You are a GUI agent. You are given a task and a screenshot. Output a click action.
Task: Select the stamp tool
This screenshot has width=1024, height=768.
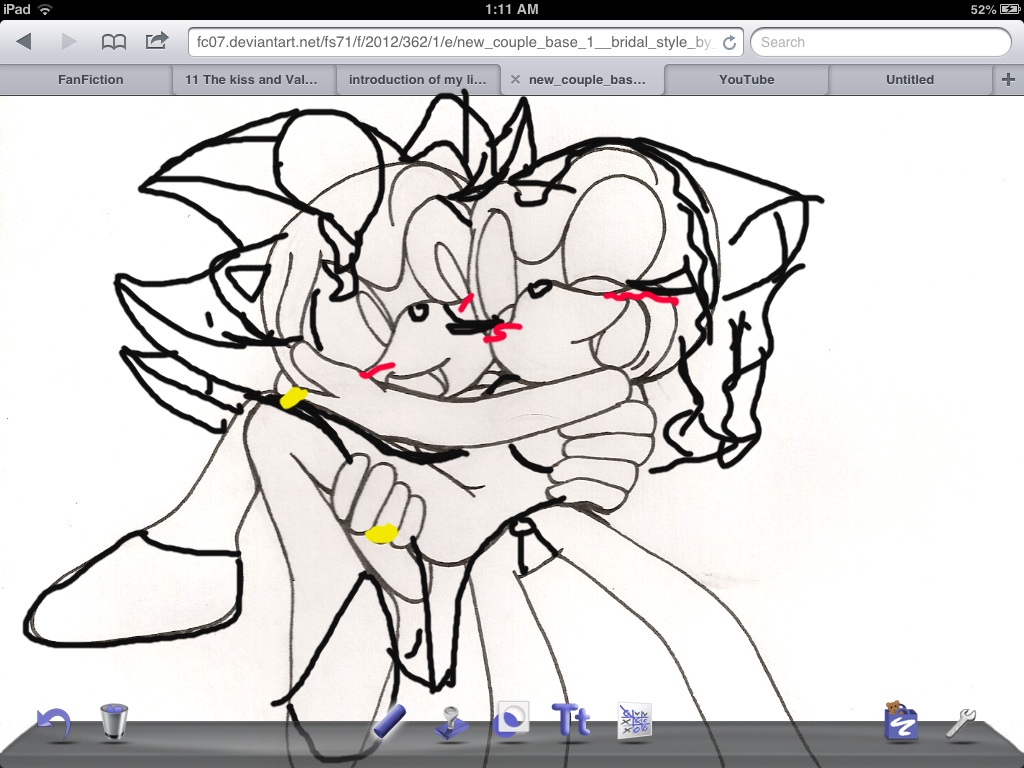point(451,723)
